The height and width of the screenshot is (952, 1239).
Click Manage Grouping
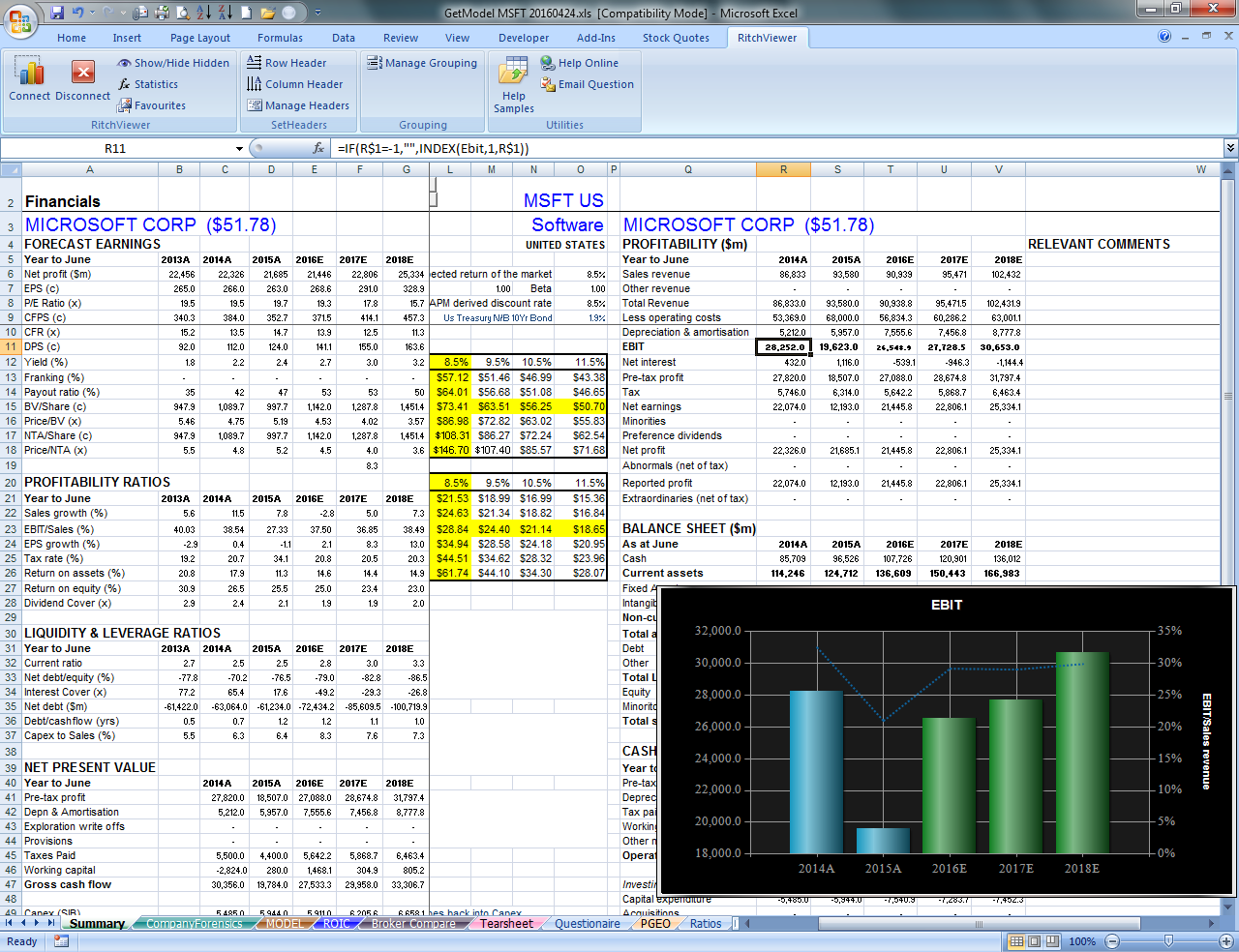point(422,63)
